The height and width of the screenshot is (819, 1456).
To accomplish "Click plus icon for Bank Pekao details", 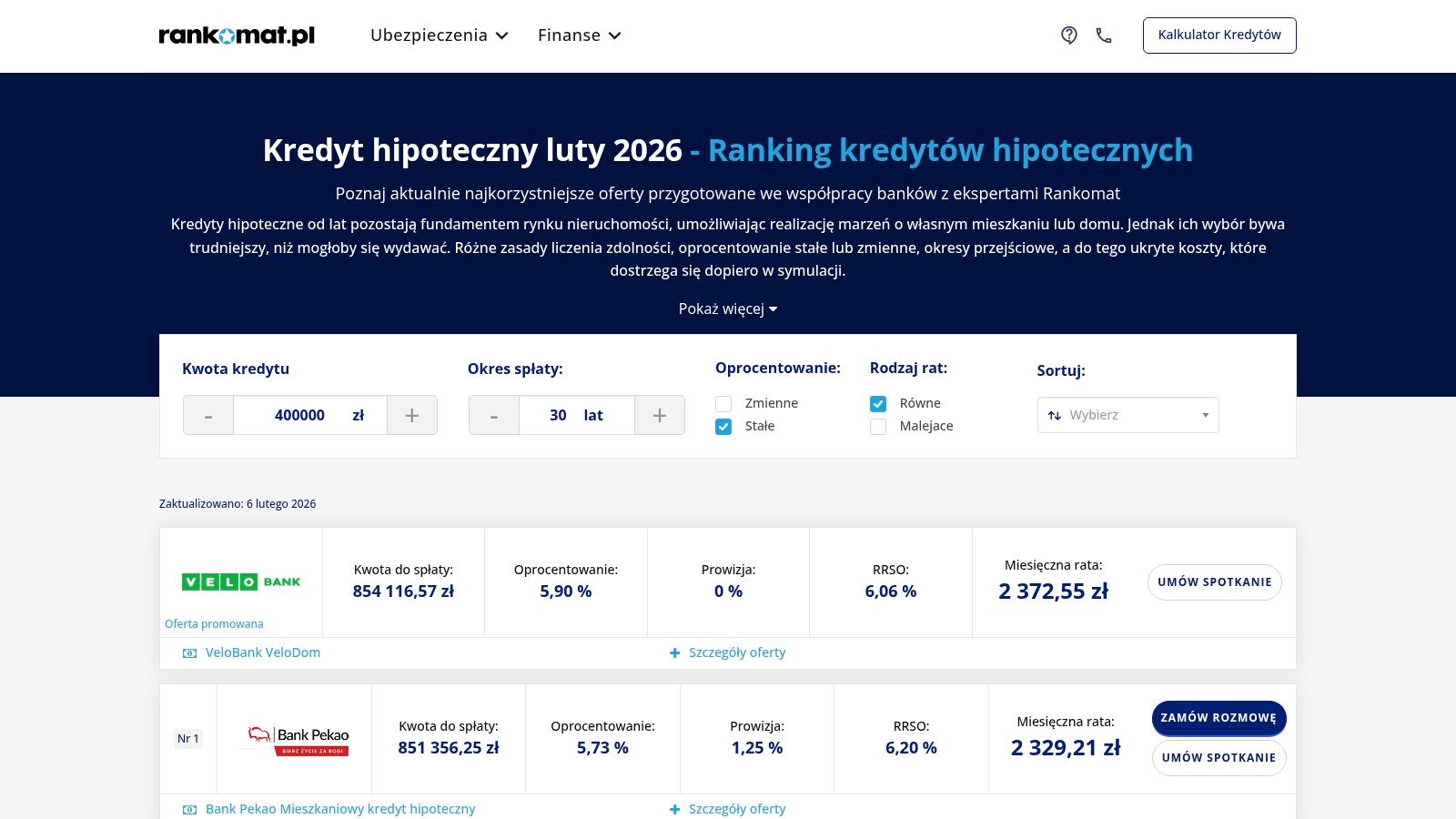I will [x=674, y=810].
